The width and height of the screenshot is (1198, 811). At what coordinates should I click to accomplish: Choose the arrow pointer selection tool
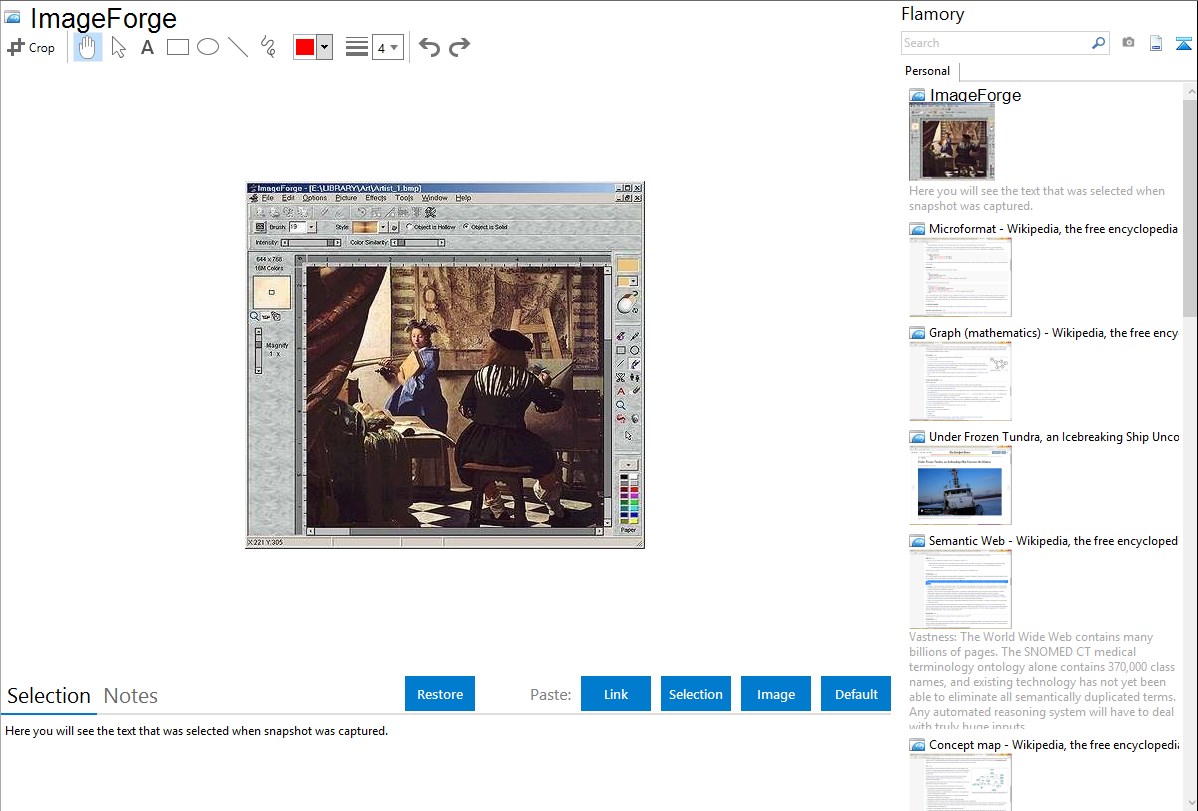click(x=118, y=47)
